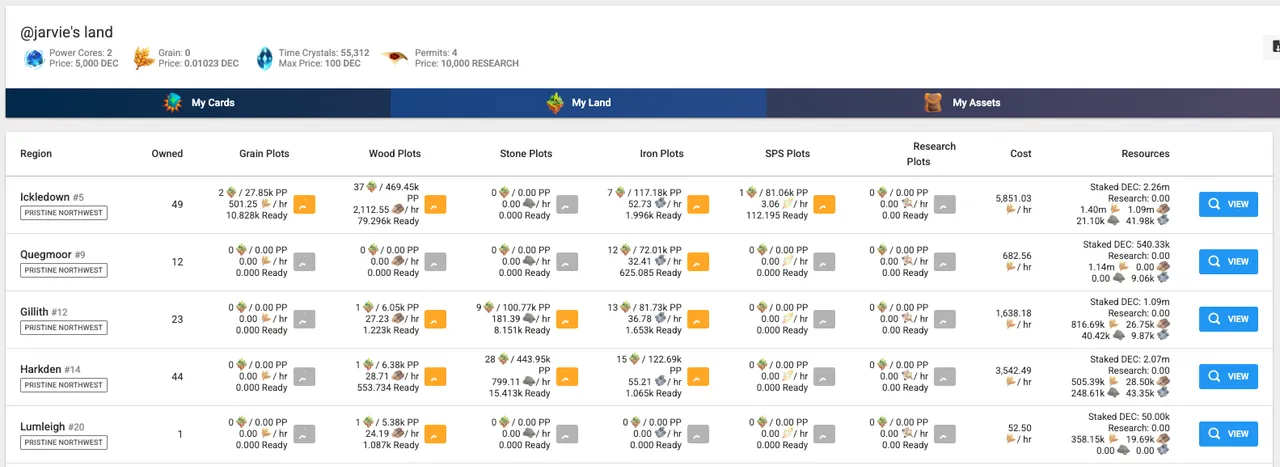The height and width of the screenshot is (467, 1280).
Task: Harvest Gillith wood plots orange button
Action: coord(435,319)
